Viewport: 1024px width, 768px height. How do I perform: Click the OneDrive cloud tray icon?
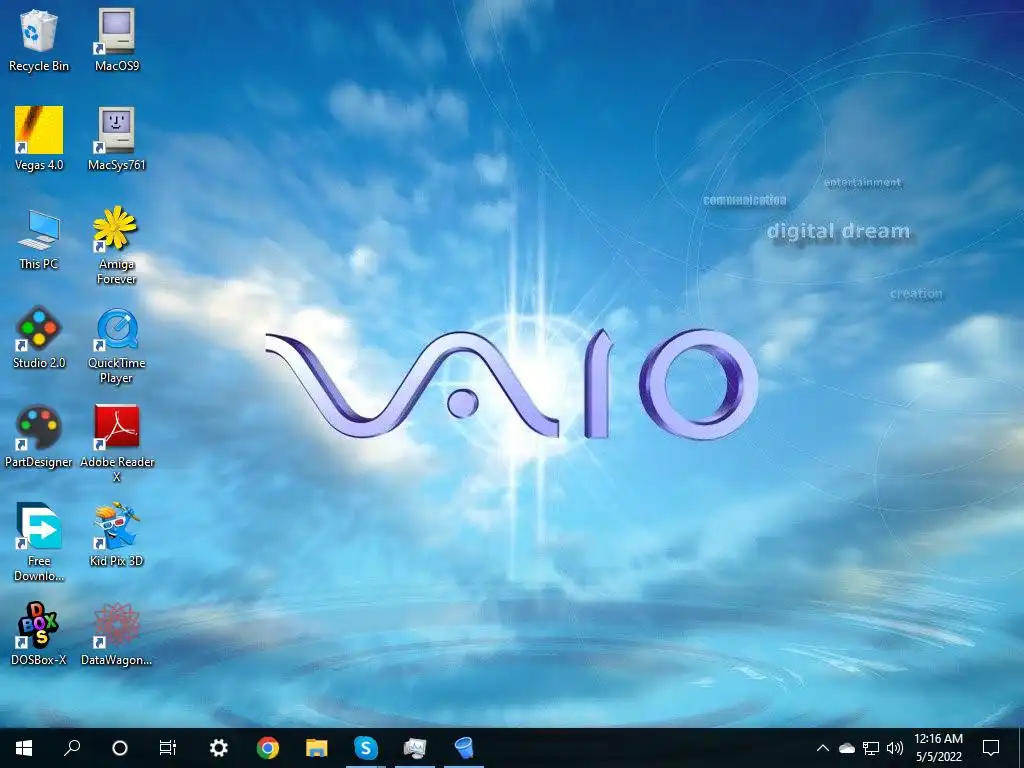[846, 748]
